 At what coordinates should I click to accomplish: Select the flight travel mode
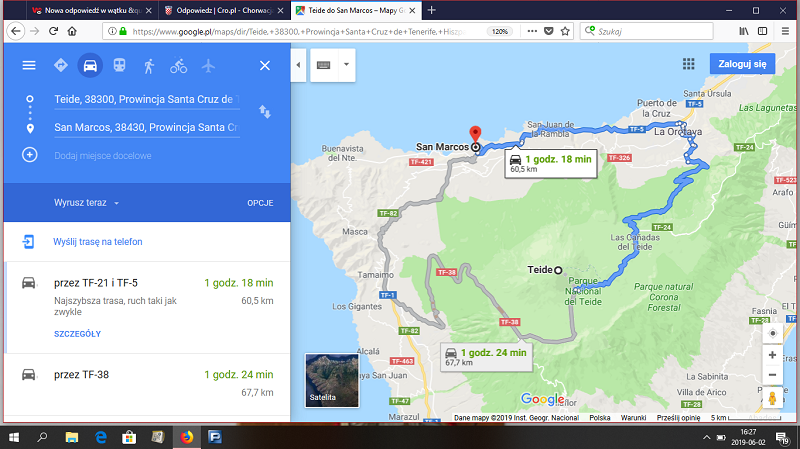click(208, 66)
